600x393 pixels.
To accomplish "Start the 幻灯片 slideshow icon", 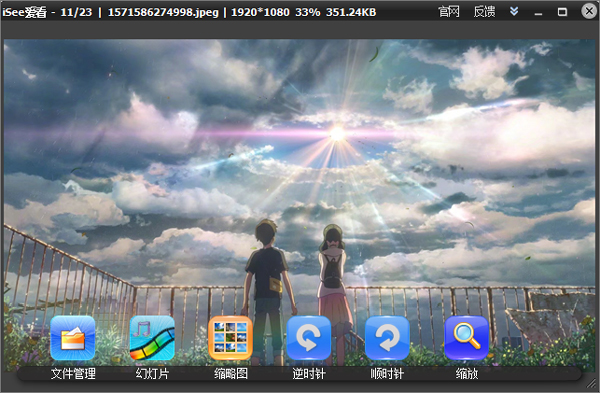I will click(152, 338).
